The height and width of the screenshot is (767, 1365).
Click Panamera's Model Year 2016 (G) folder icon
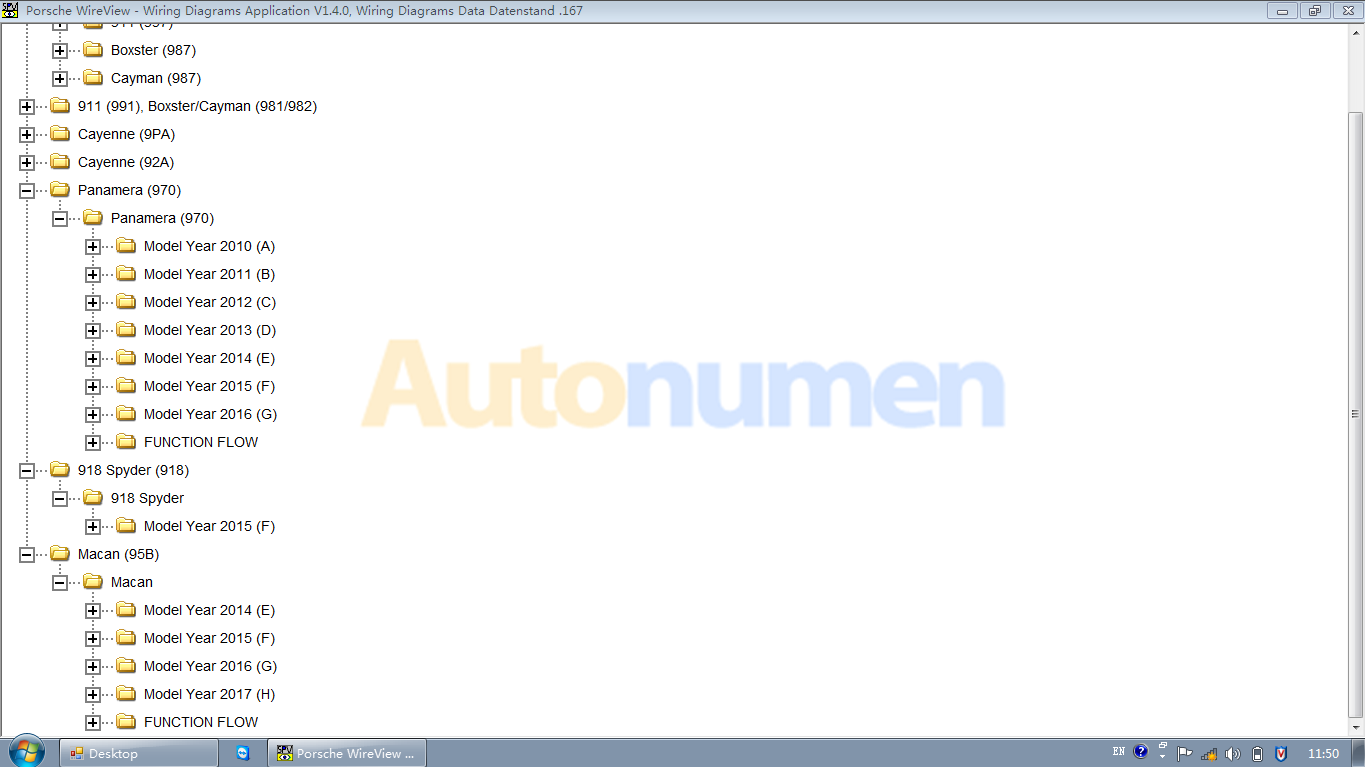[x=126, y=414]
